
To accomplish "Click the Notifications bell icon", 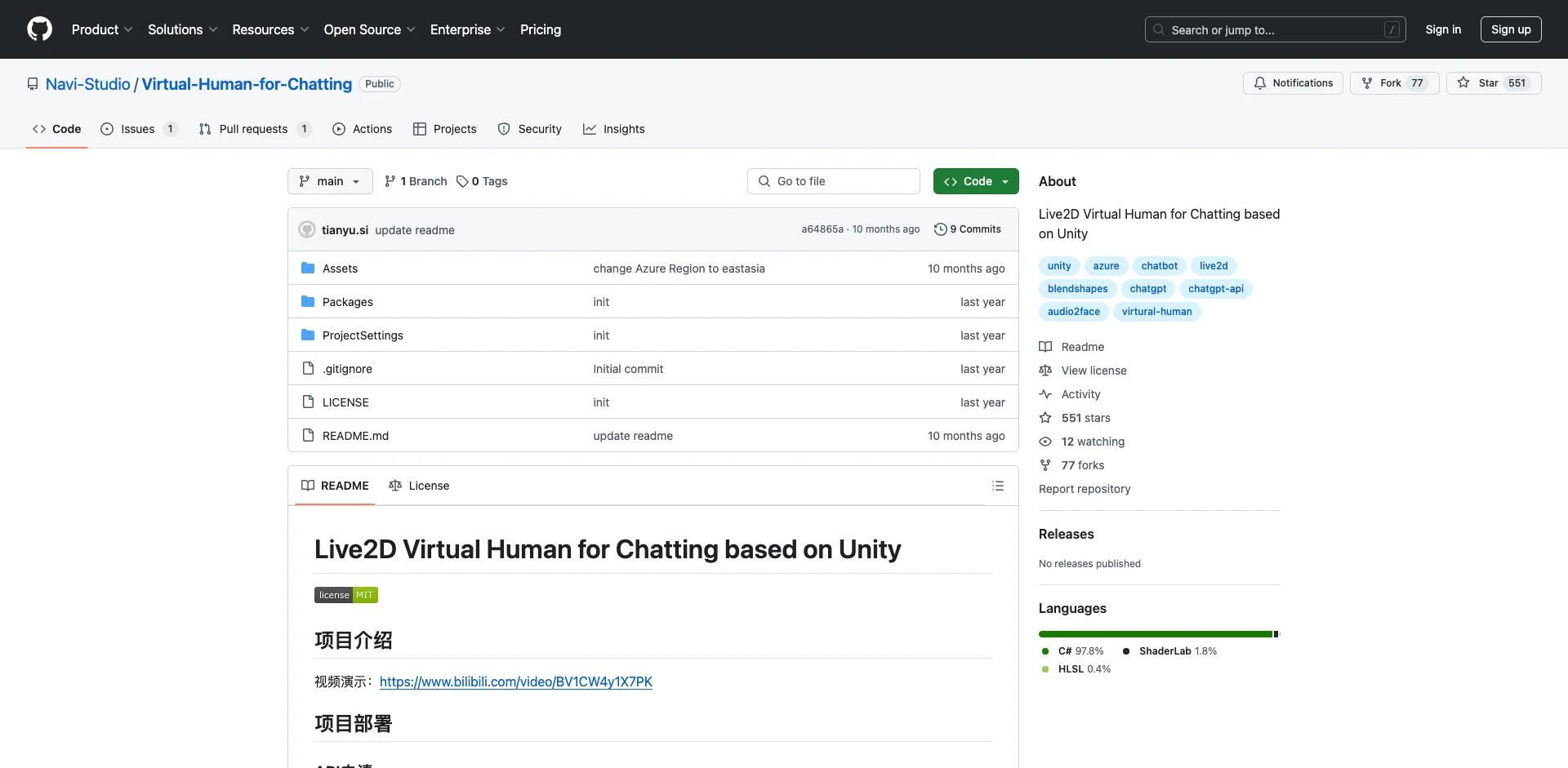I will point(1260,83).
